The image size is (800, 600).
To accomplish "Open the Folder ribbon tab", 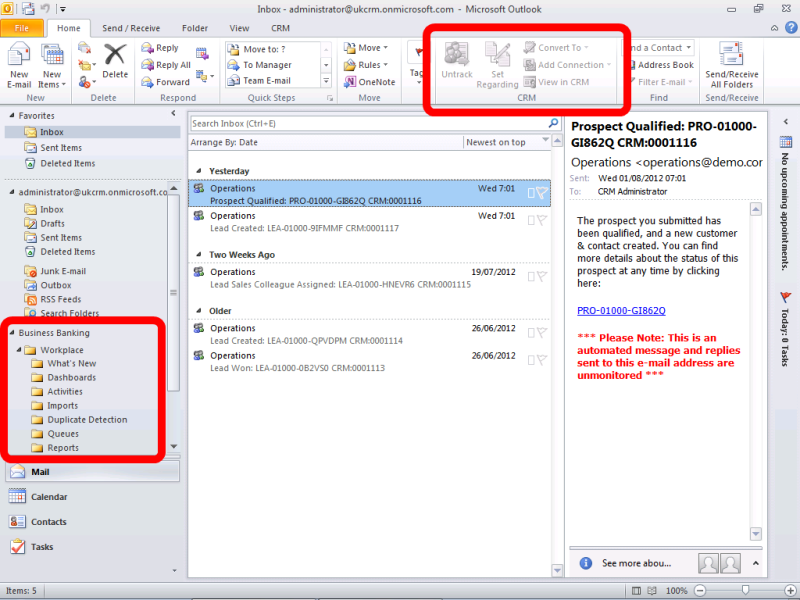I will (x=195, y=28).
